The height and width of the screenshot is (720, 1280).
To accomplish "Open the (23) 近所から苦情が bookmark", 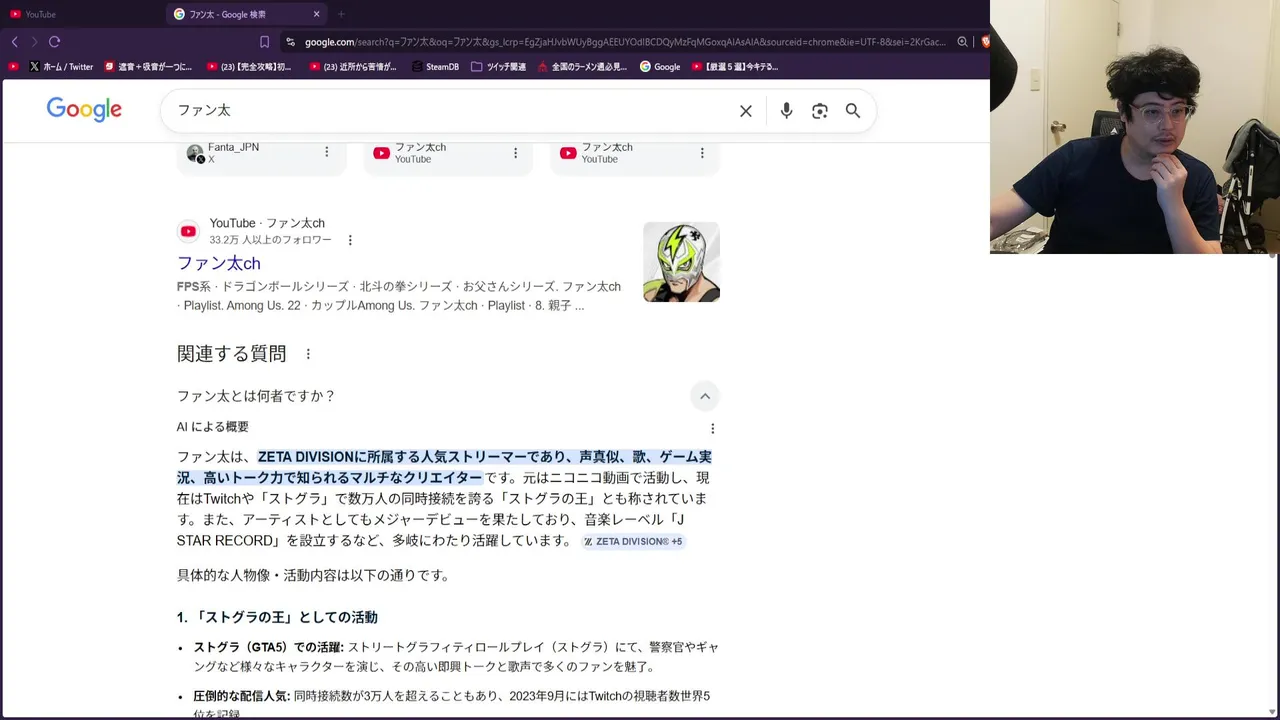I will (x=353, y=67).
